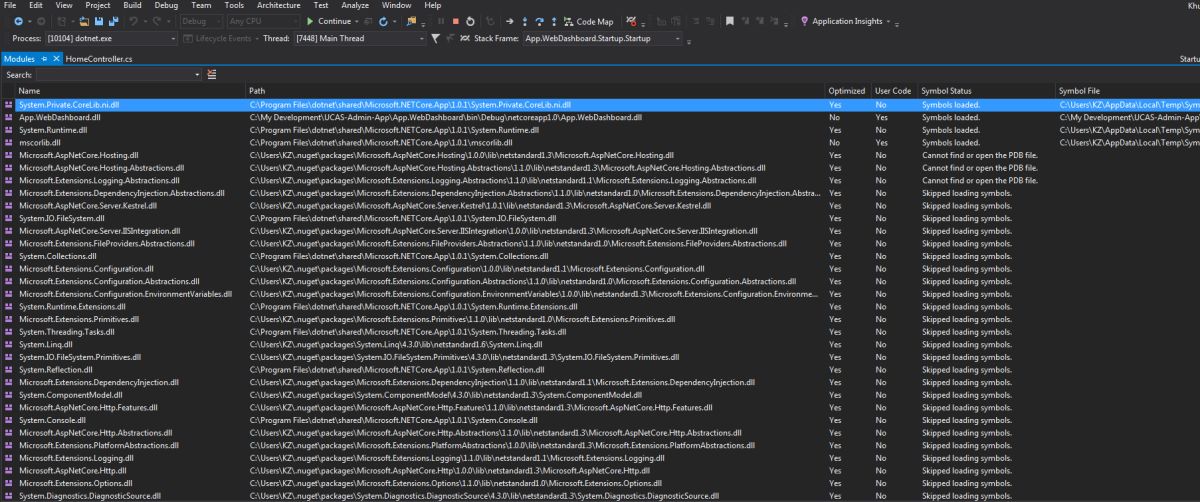1200x502 pixels.
Task: Expand the Application Insights dropdown arrow
Action: [x=888, y=21]
